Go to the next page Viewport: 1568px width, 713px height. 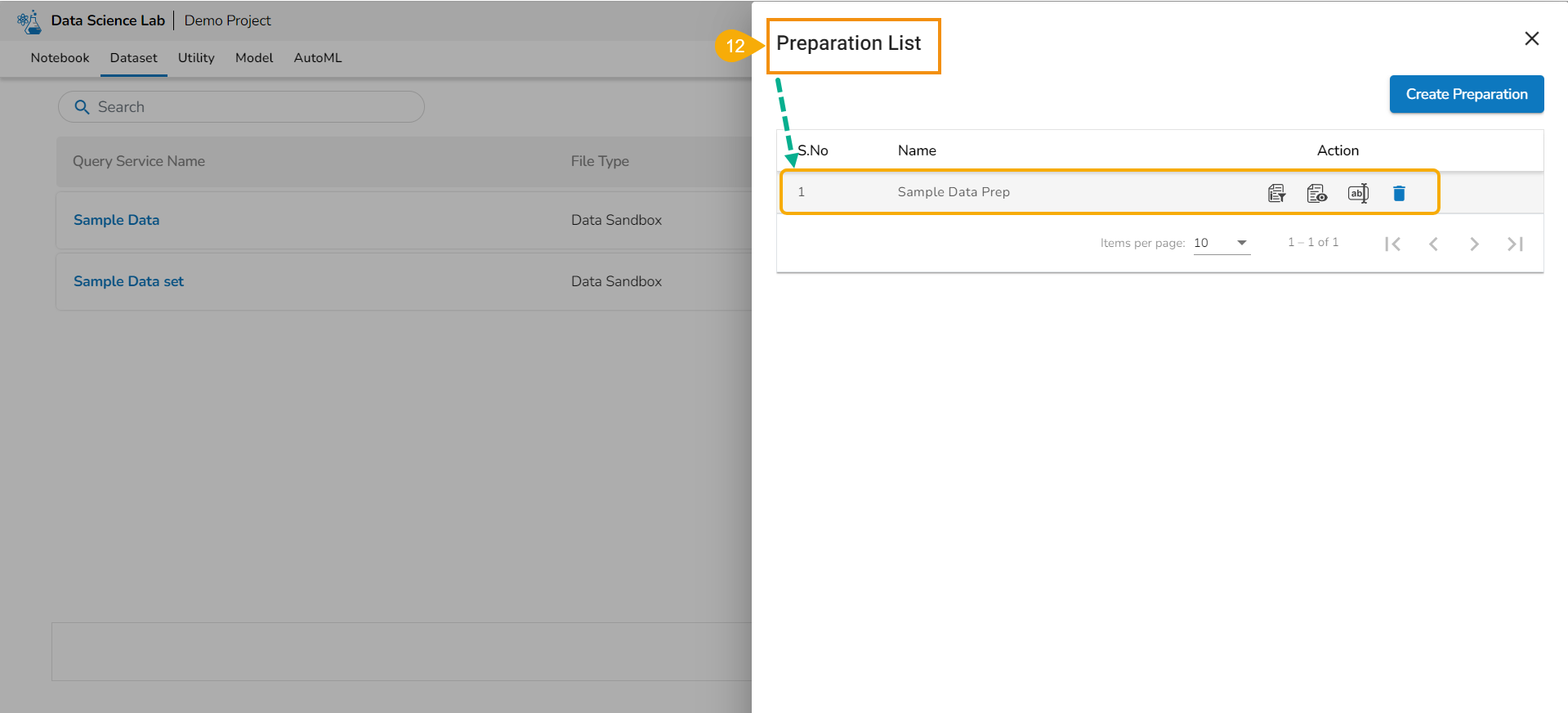point(1474,244)
